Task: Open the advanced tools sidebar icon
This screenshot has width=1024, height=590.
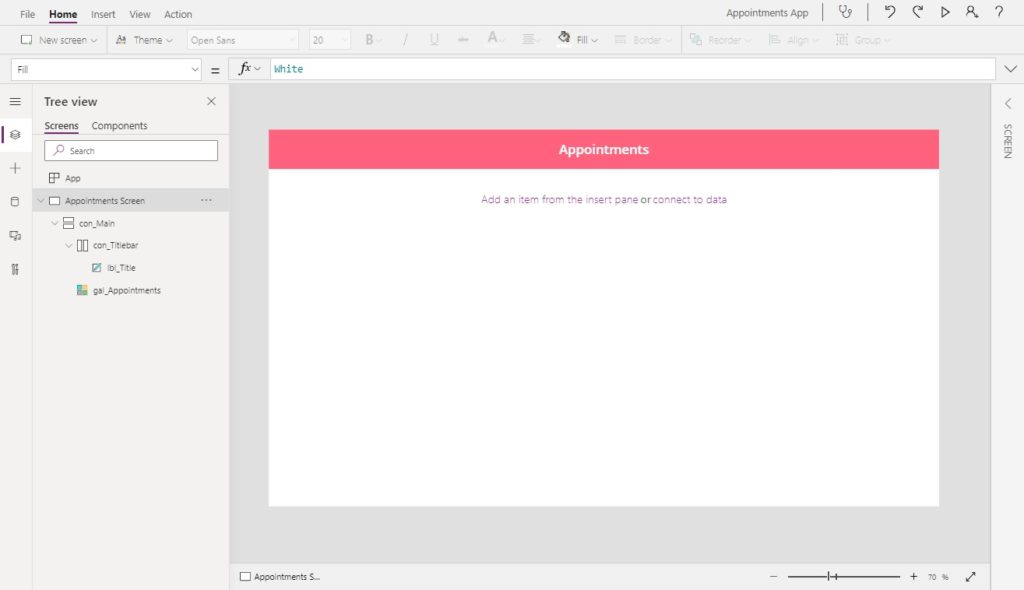Action: pos(15,269)
